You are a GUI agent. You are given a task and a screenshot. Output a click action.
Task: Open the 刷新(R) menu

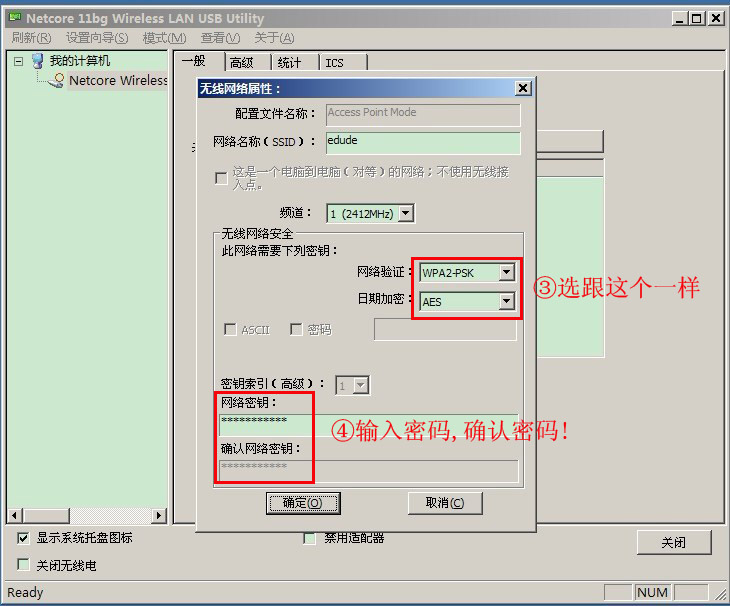(32, 38)
